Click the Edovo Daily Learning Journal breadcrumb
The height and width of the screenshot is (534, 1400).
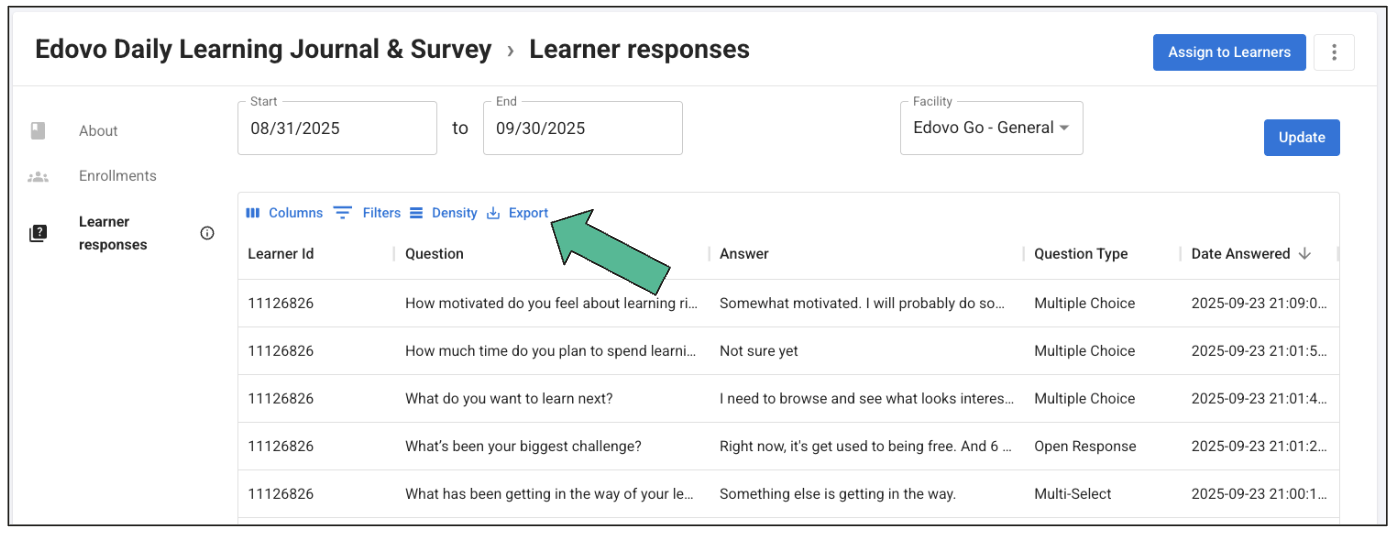tap(263, 49)
